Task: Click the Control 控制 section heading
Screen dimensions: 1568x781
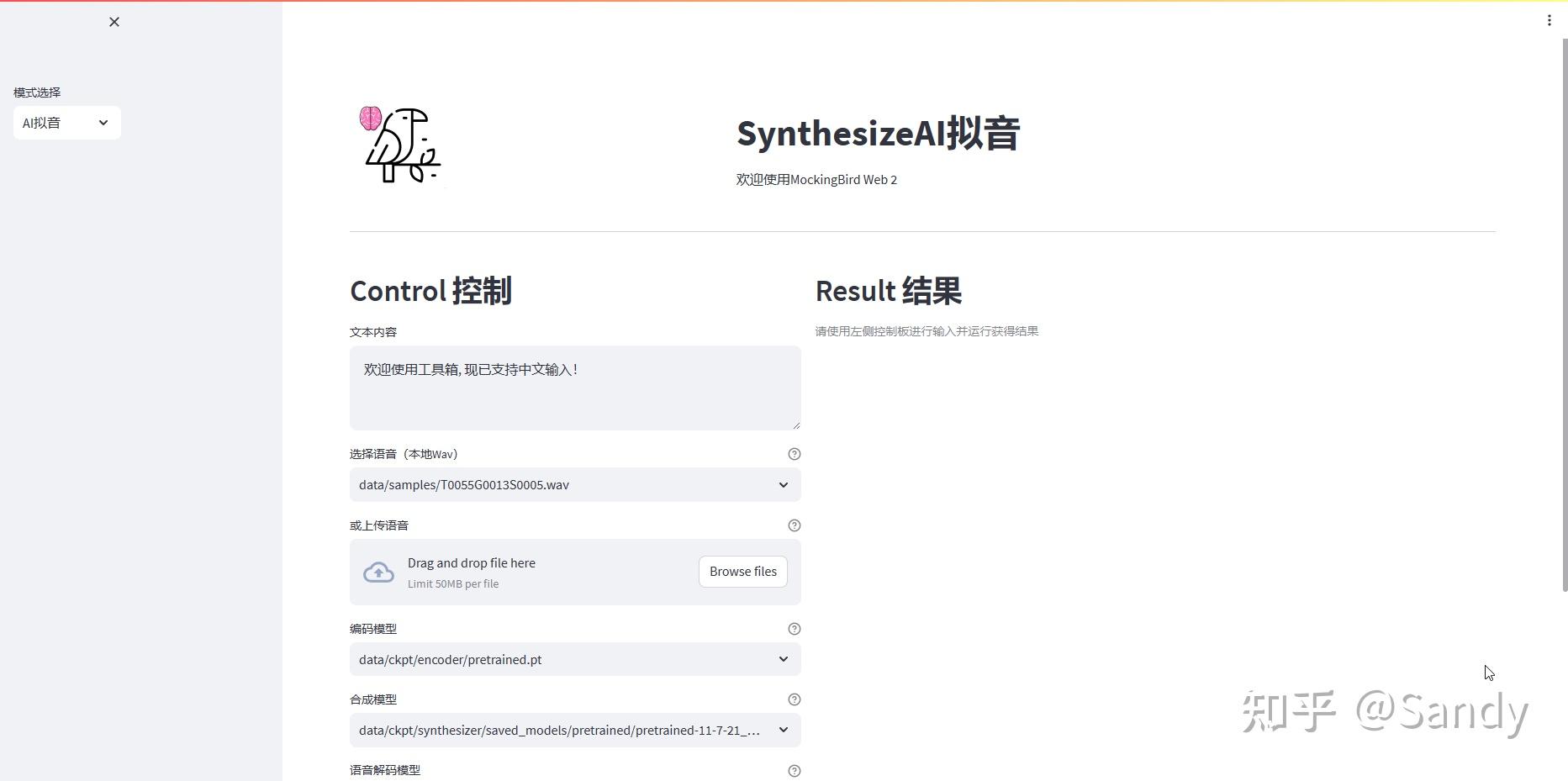Action: (x=430, y=291)
